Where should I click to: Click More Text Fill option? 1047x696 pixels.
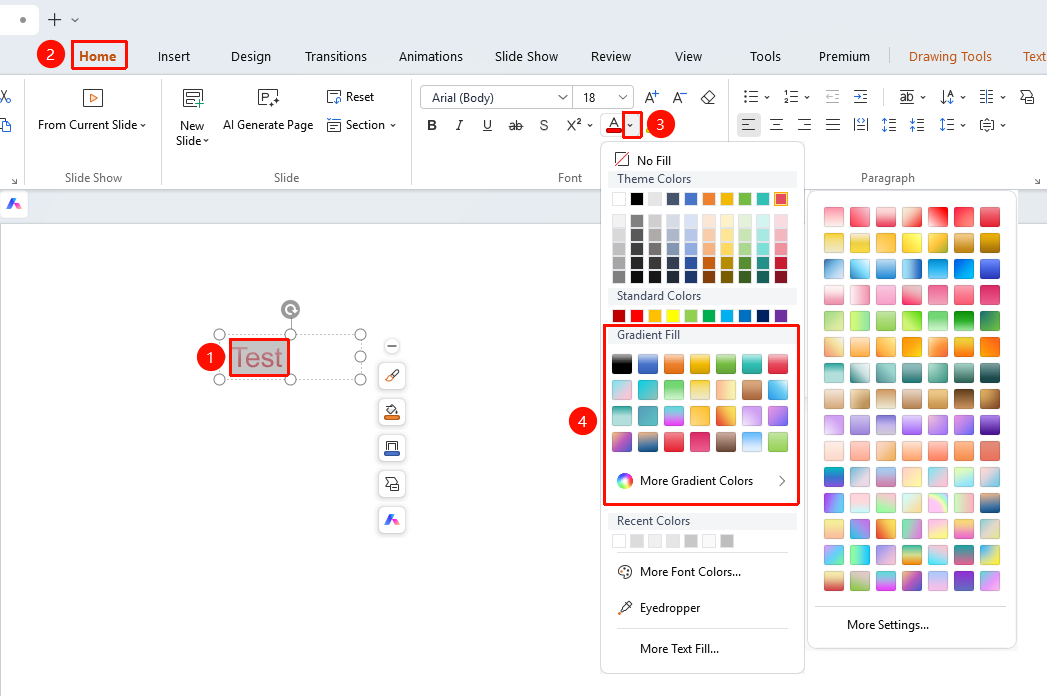tap(679, 649)
